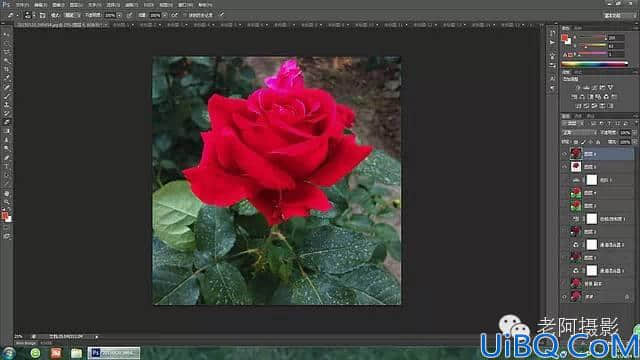Toggle visibility of the locked Background layer
This screenshot has width=640, height=360.
click(564, 297)
